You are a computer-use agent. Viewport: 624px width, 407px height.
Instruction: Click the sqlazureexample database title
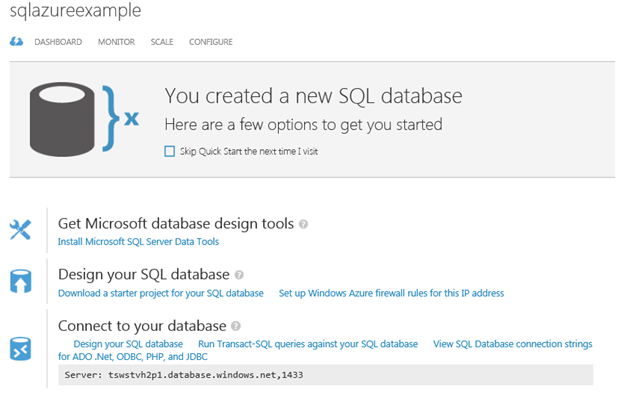(x=75, y=10)
